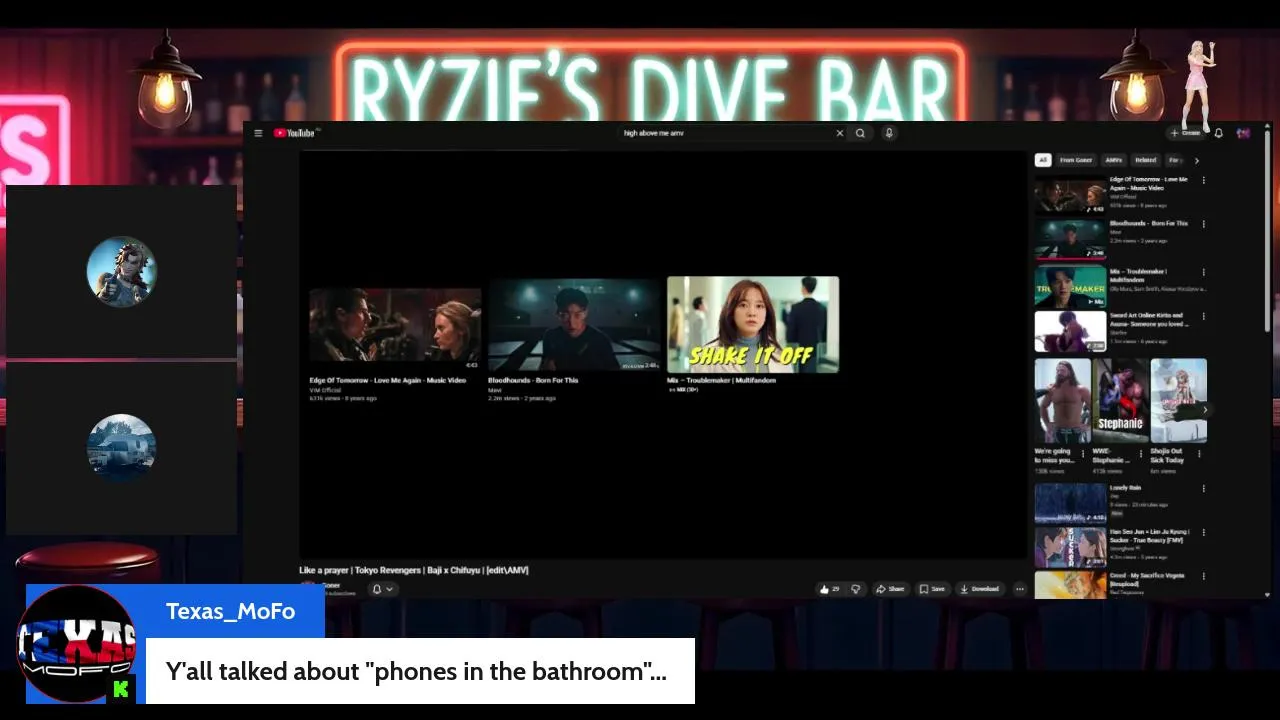Open Han Seo Jun Sucker sidebar thumbnail
1280x720 pixels.
point(1070,548)
